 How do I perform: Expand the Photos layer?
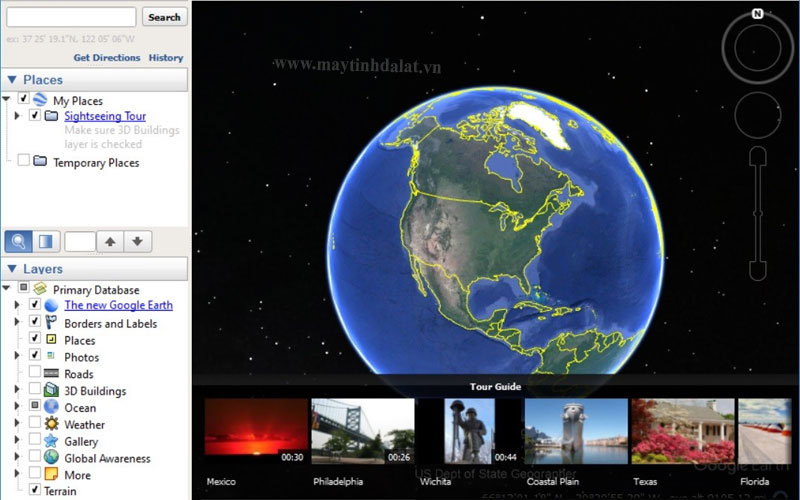[17, 355]
